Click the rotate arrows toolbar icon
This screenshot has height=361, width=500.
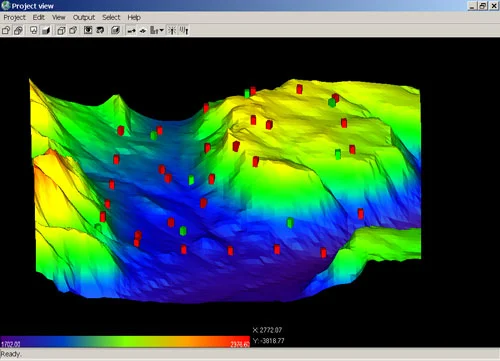pyautogui.click(x=100, y=31)
